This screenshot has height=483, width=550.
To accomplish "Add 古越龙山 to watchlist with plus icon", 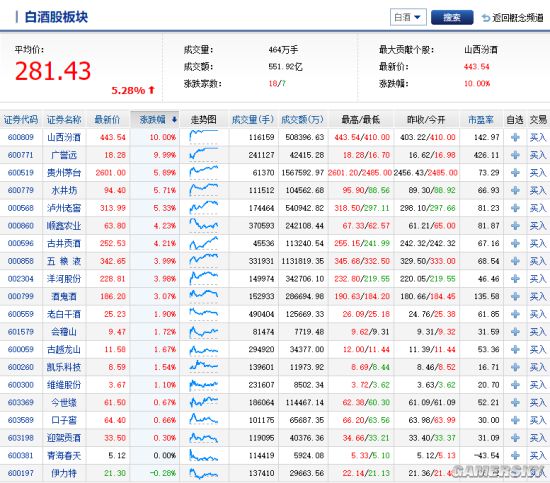I will point(515,349).
